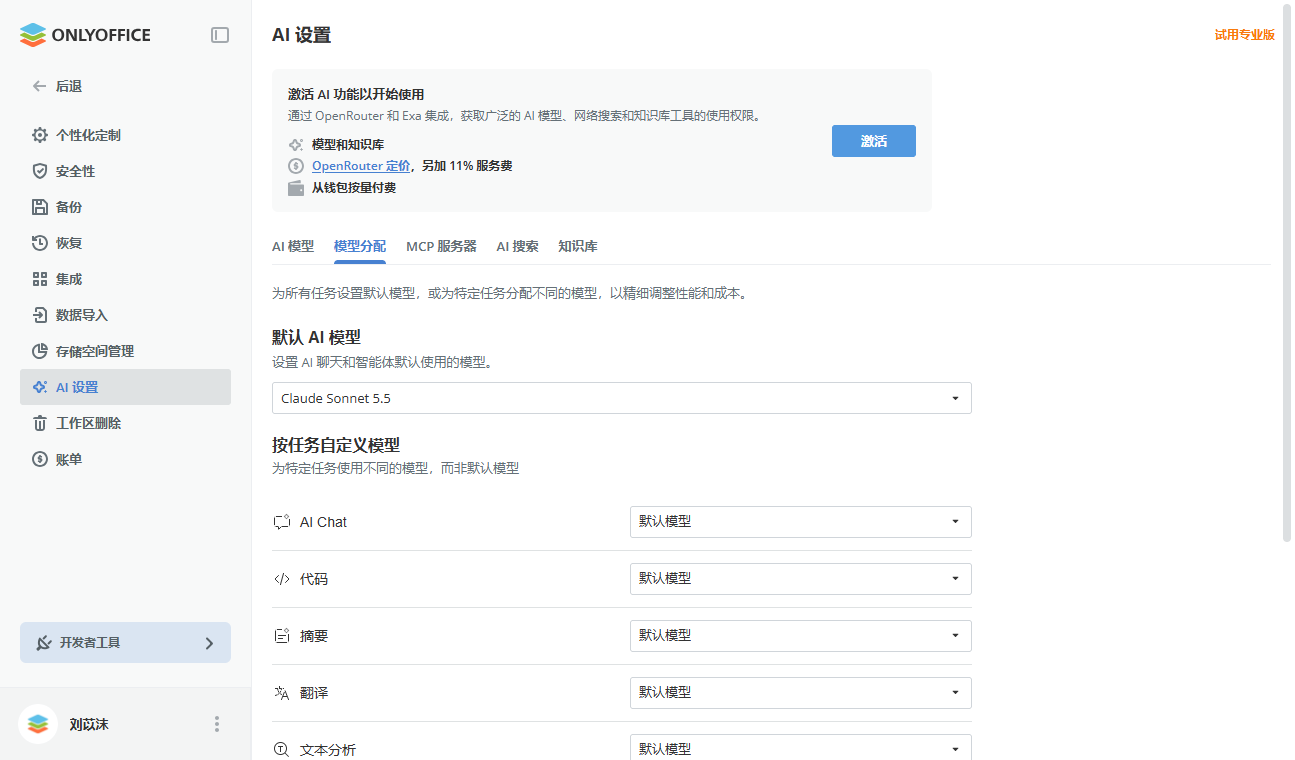Select AI 设置 sparkle icon in sidebar

click(40, 387)
